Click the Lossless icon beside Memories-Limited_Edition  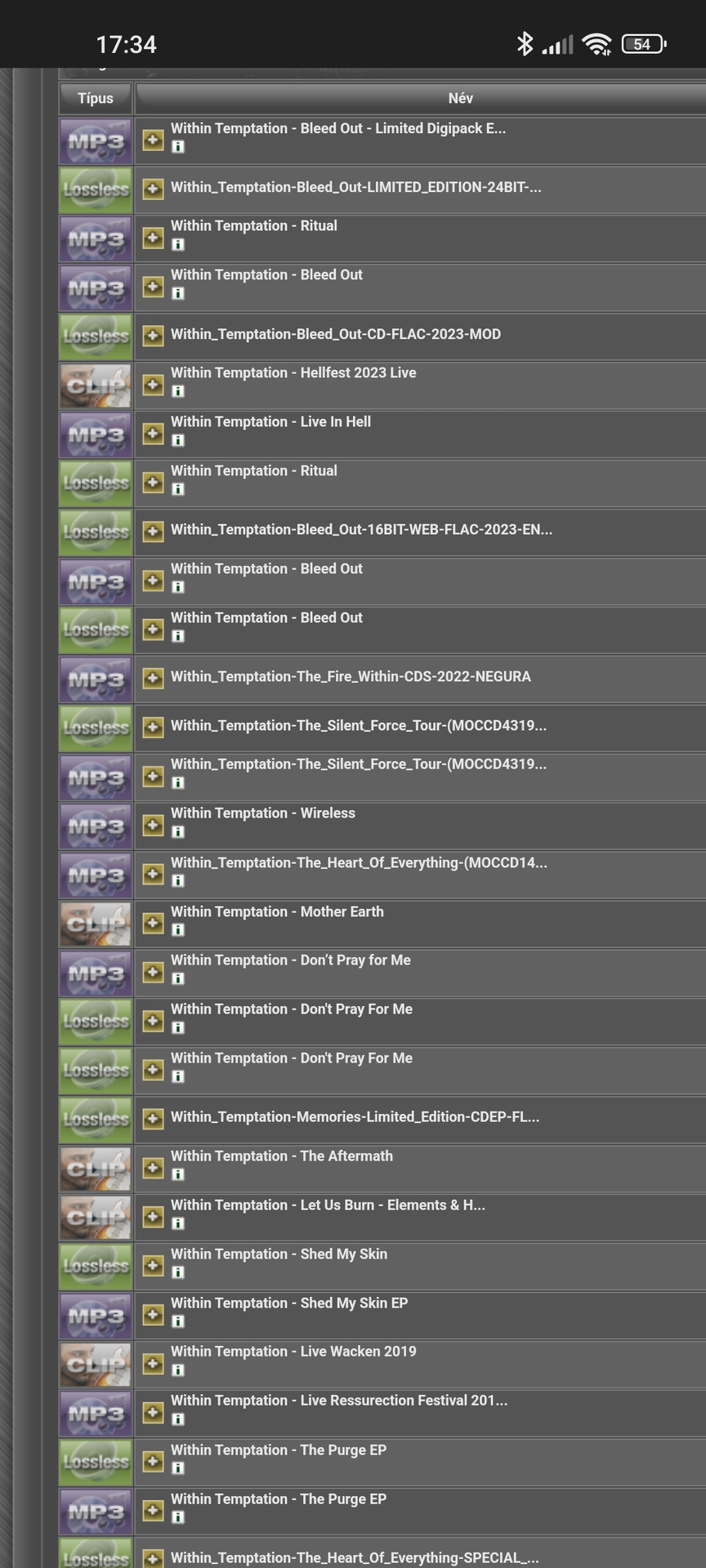[x=96, y=1120]
